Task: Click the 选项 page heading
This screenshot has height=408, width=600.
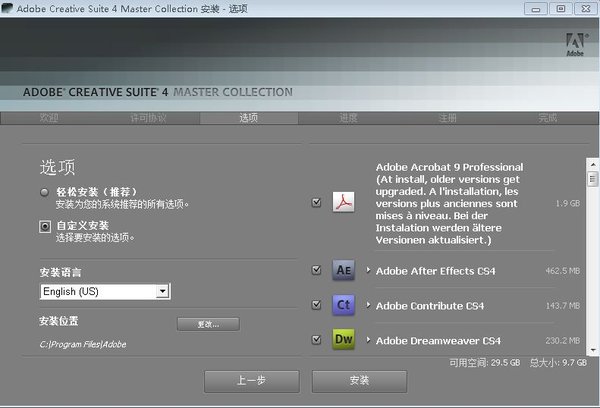Action: pyautogui.click(x=57, y=167)
